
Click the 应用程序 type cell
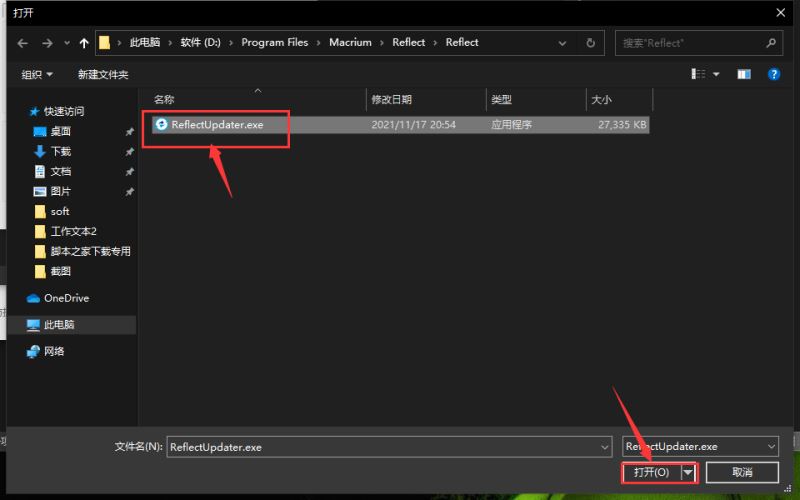pyautogui.click(x=511, y=125)
